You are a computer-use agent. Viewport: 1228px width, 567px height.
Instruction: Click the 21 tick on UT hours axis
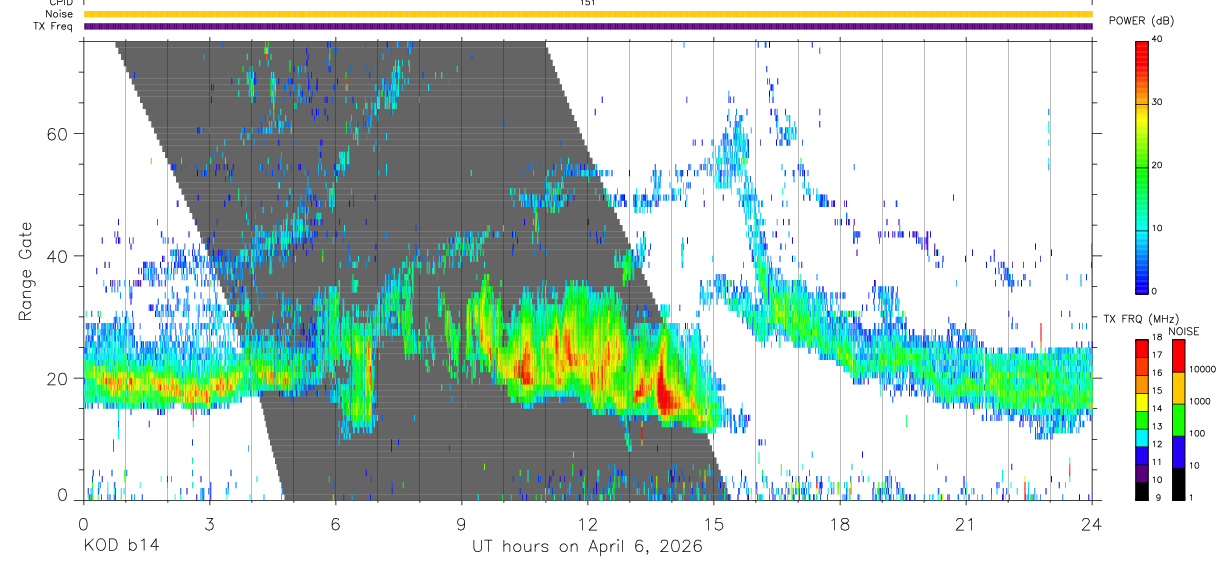(x=966, y=525)
